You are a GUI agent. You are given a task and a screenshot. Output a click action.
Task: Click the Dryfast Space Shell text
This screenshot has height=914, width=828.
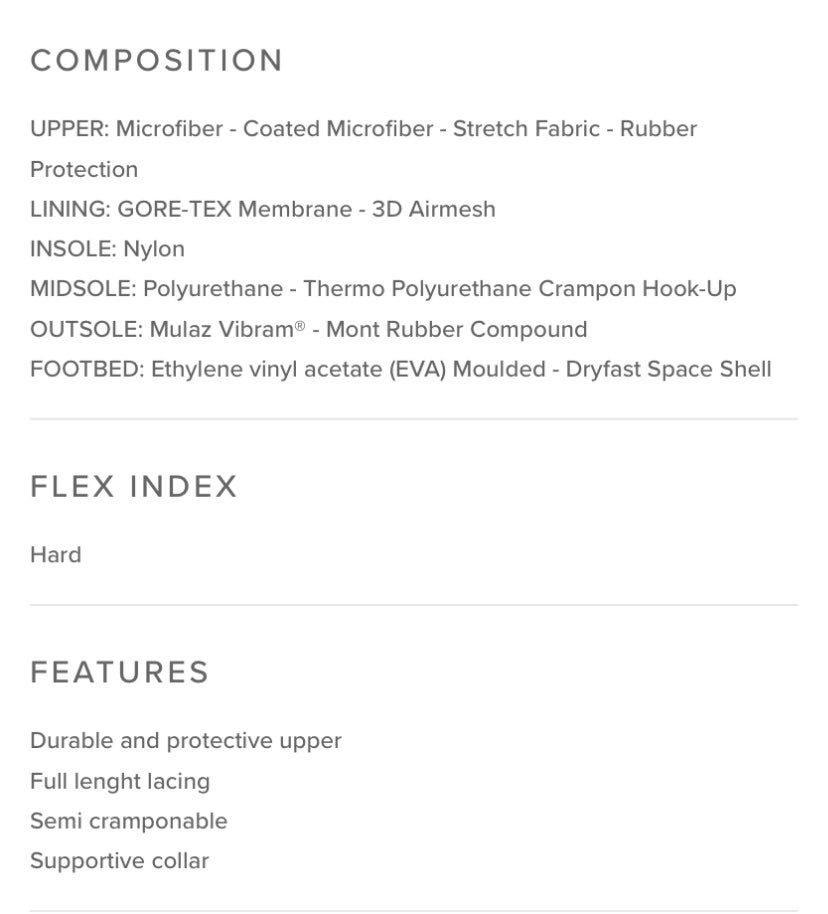tap(668, 370)
